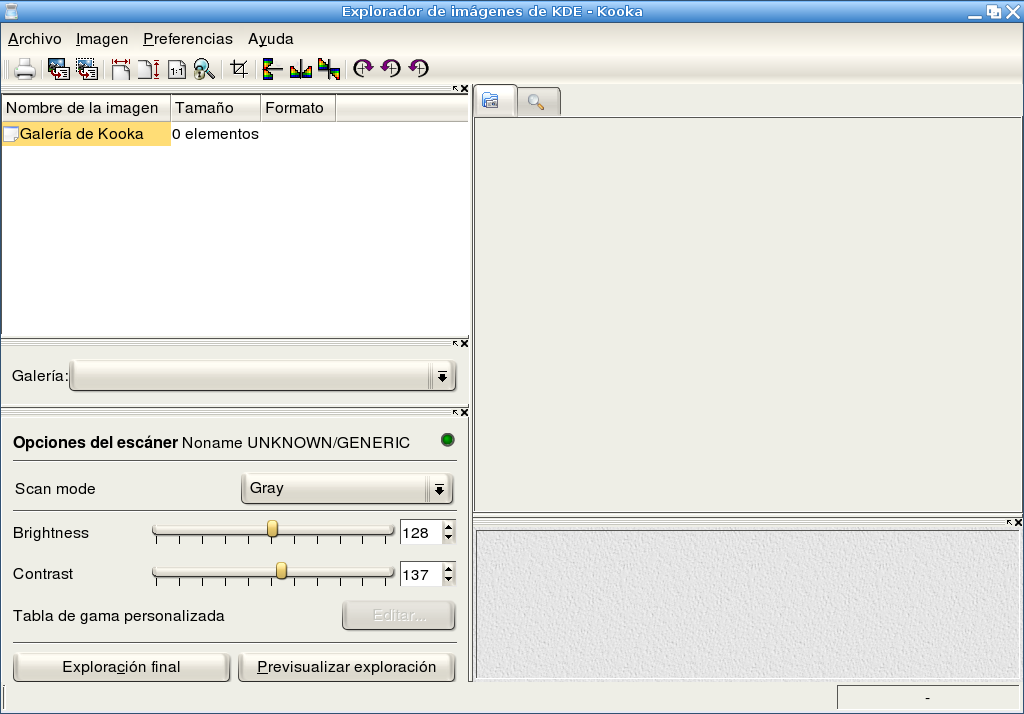Open the Scan mode Gray dropdown
The height and width of the screenshot is (714, 1024).
point(347,489)
